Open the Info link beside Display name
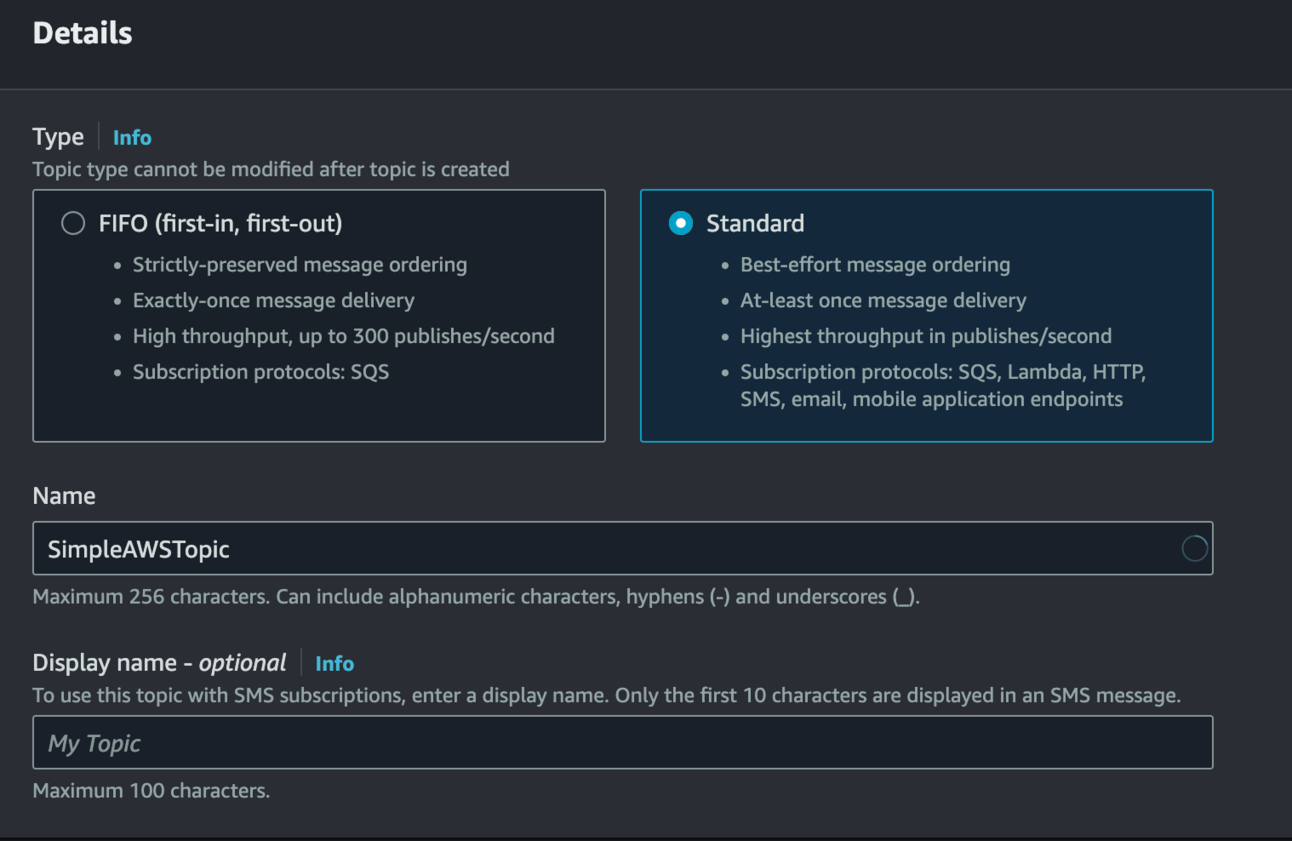Screen dimensions: 1292x841 [x=334, y=664]
